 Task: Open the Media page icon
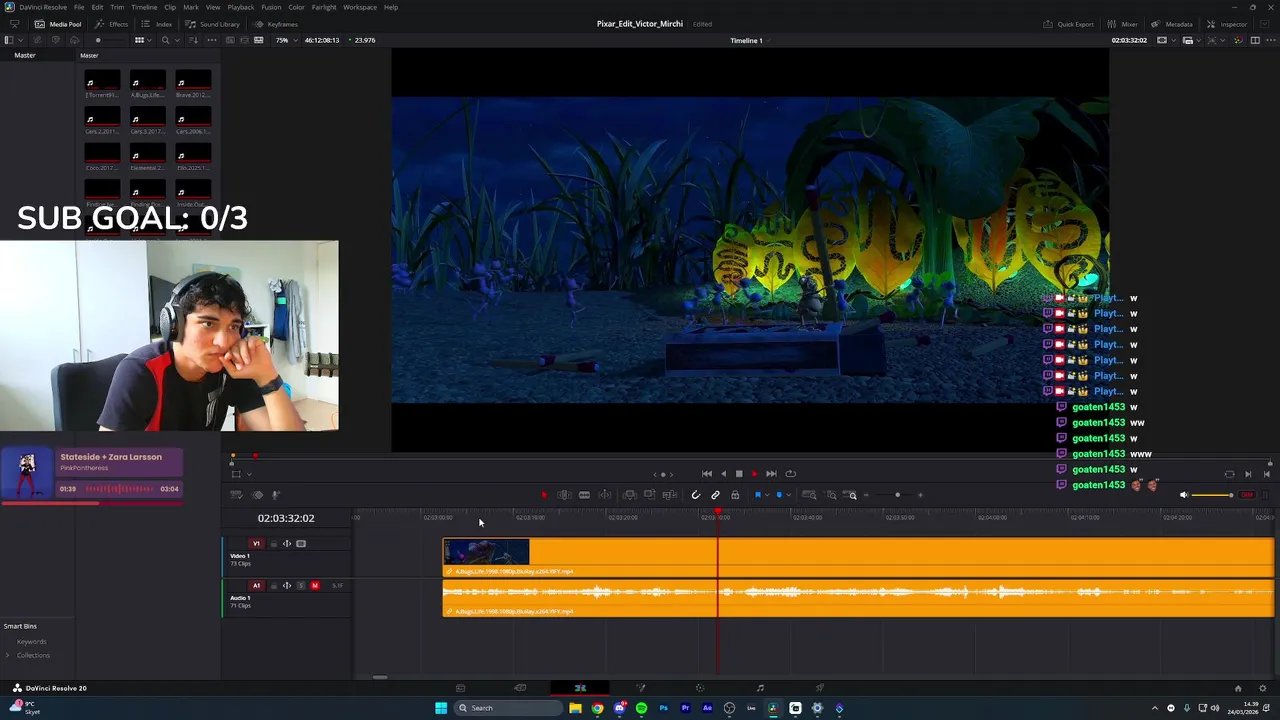tap(460, 688)
